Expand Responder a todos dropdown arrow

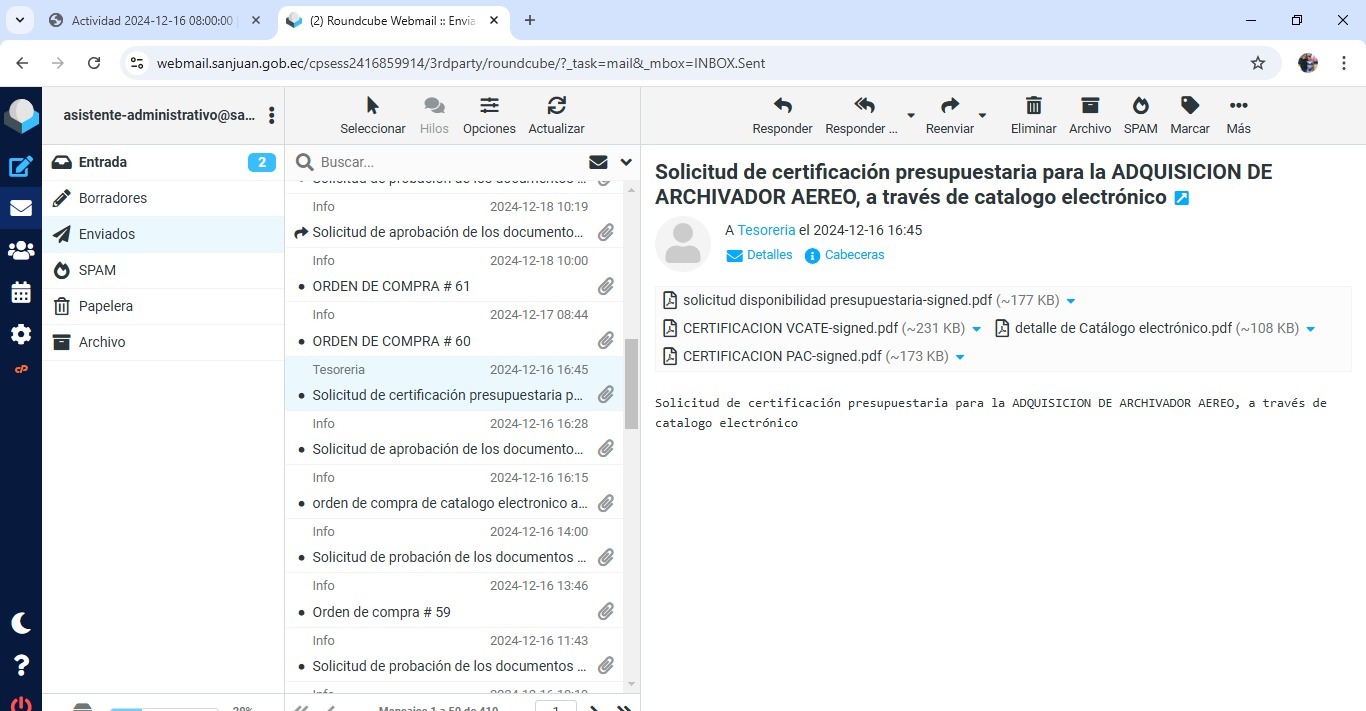910,115
